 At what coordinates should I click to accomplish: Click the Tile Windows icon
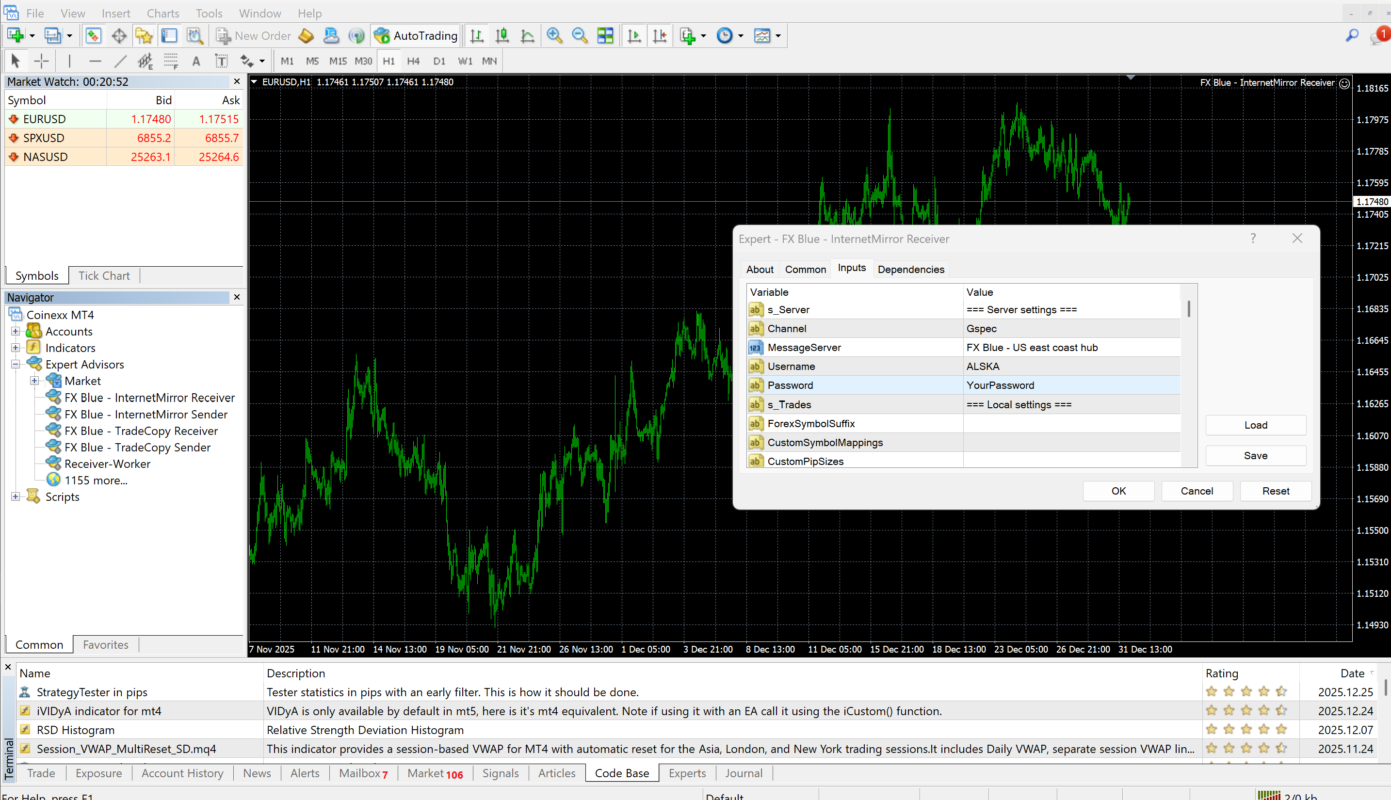point(605,36)
